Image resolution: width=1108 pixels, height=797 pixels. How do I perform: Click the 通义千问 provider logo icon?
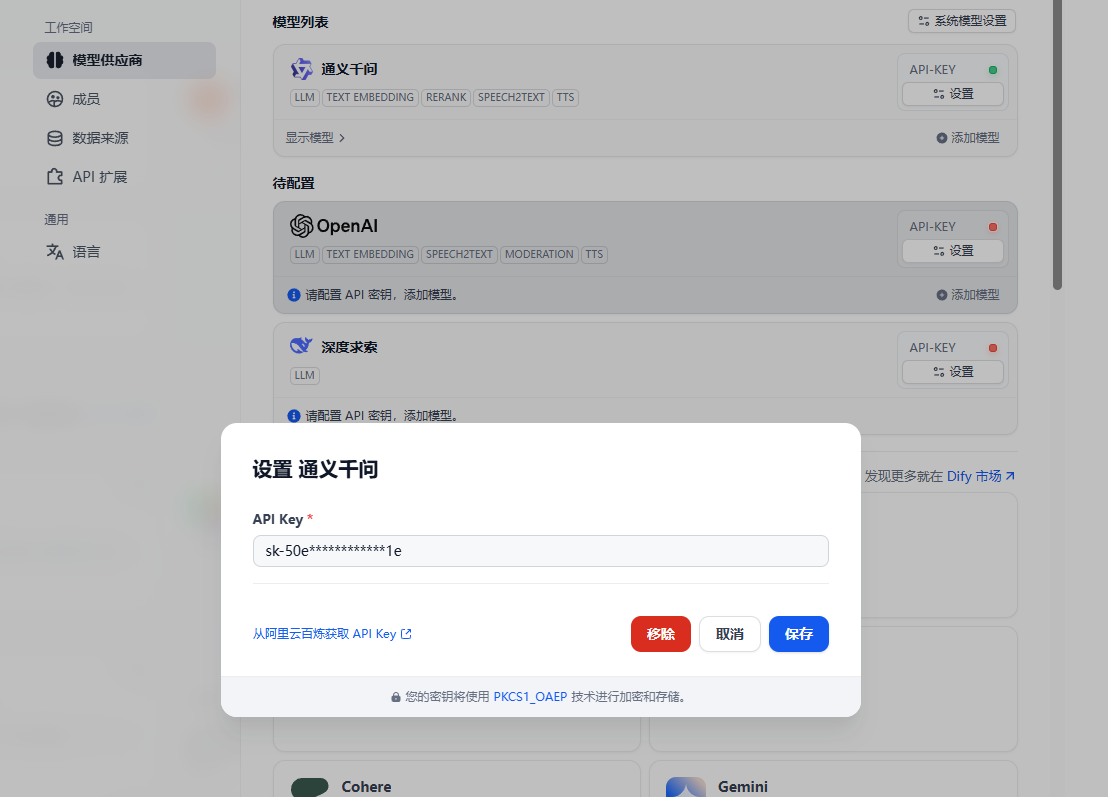(x=302, y=69)
